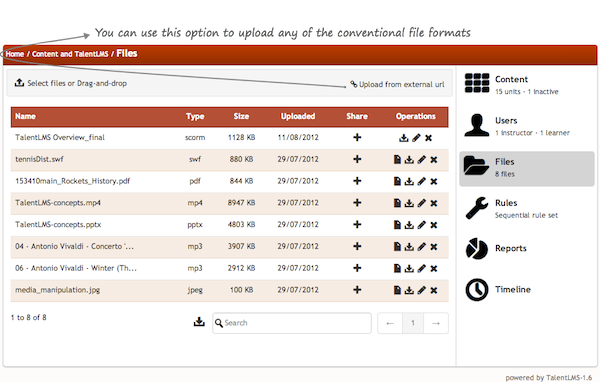Screen dimensions: 600x382
Task: Edit the TalentLMS Overview_final file
Action: point(416,138)
